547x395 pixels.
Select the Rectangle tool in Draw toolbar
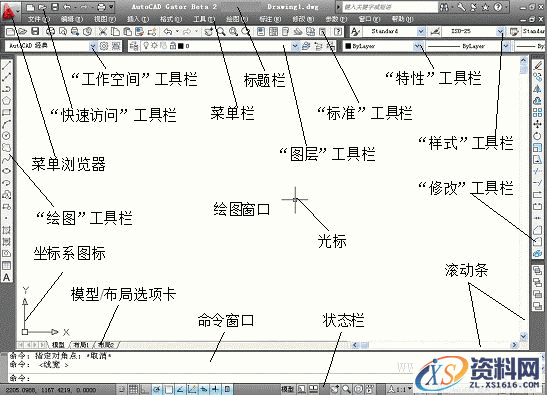pos(7,112)
